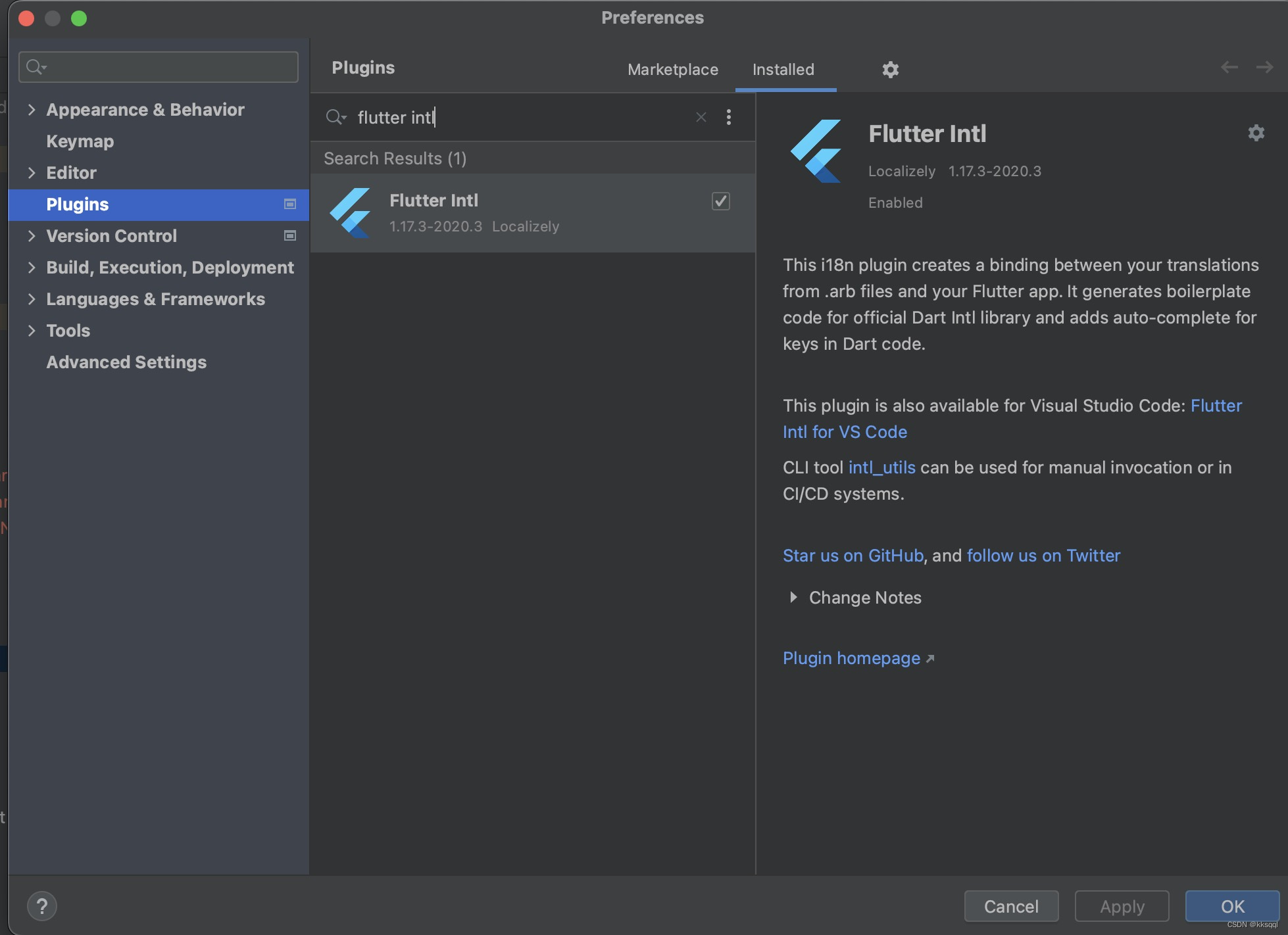Image resolution: width=1288 pixels, height=935 pixels.
Task: Click the Cancel button
Action: (1011, 906)
